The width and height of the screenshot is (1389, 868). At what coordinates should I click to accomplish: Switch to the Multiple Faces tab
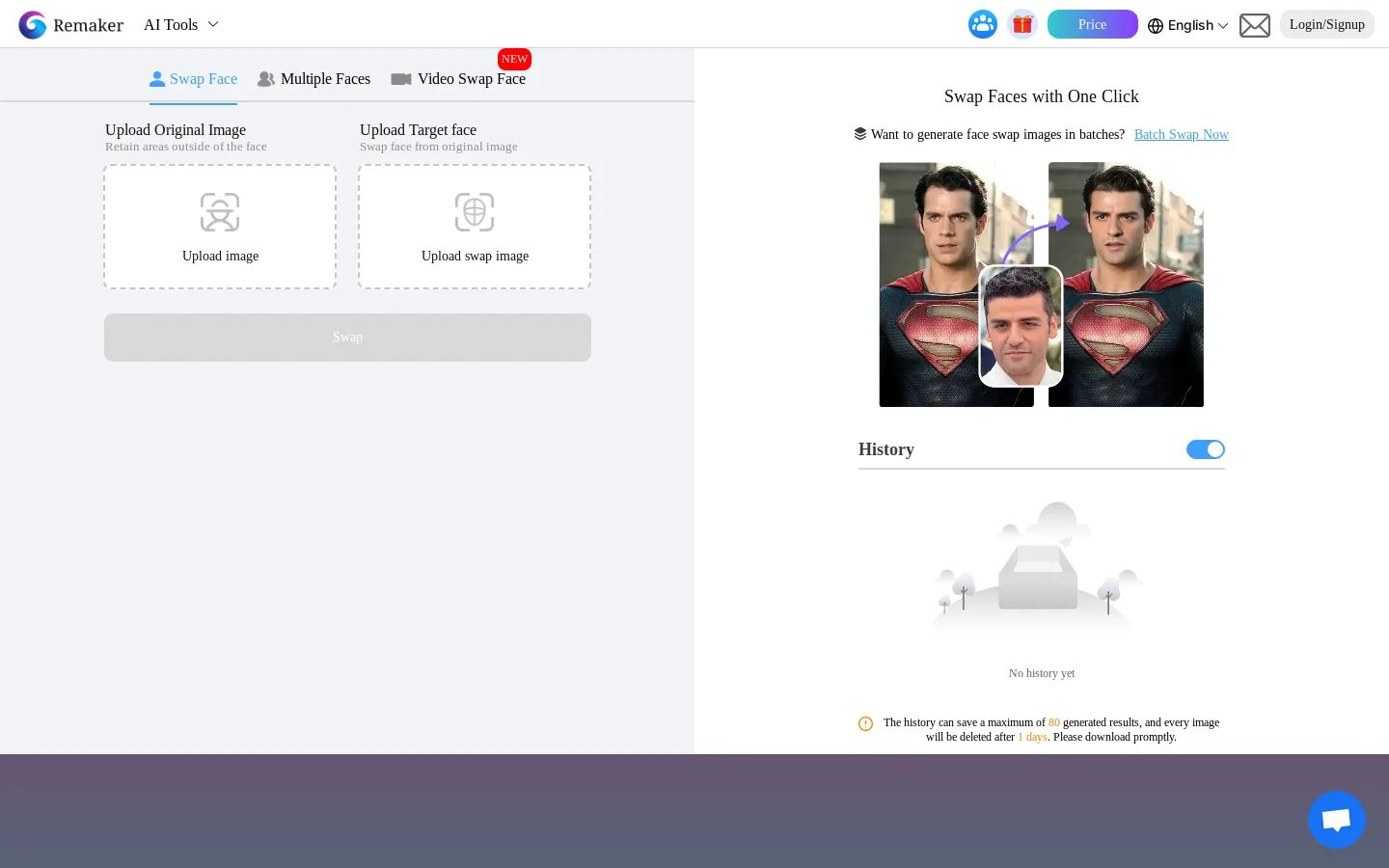(325, 79)
